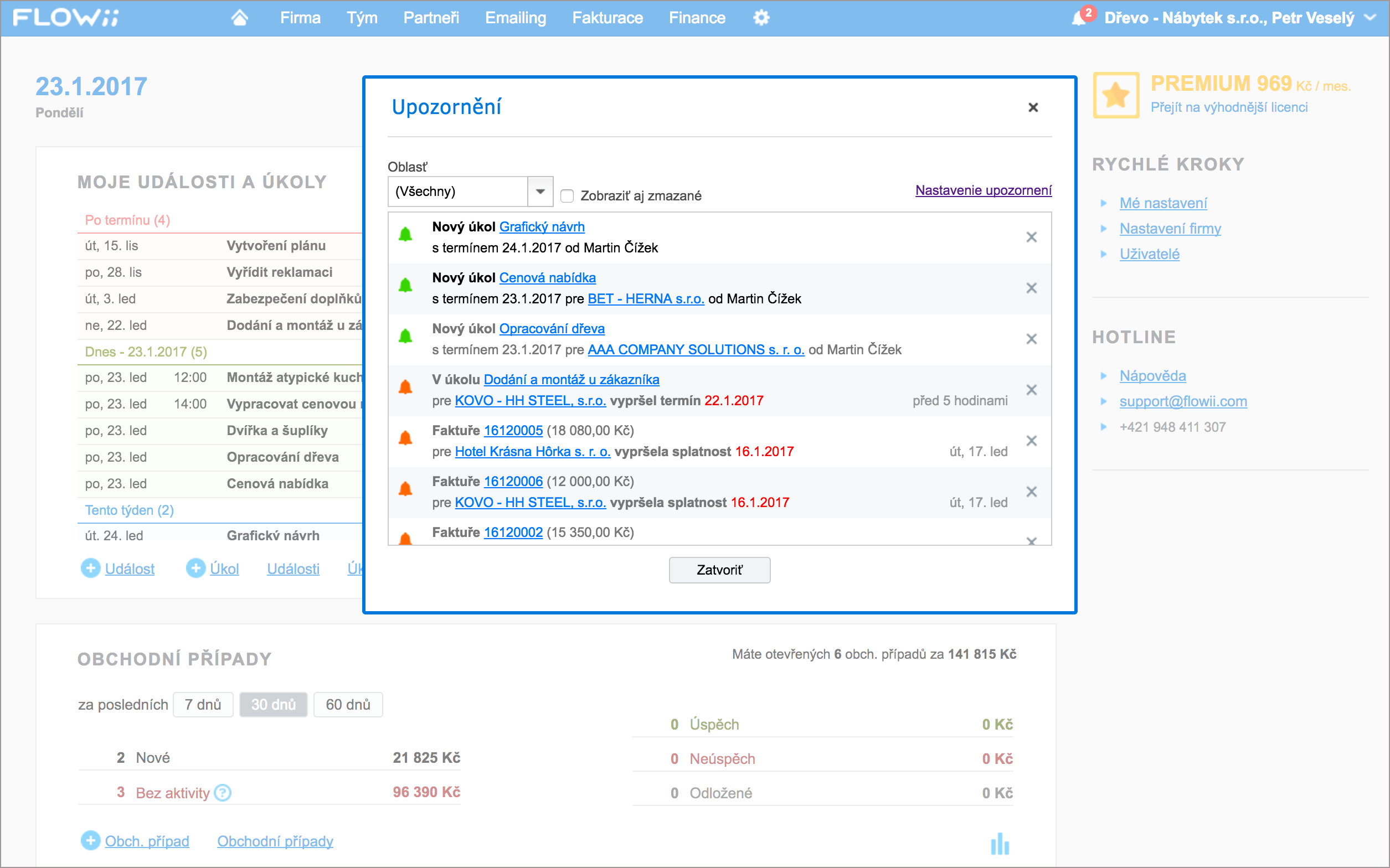This screenshot has height=868, width=1390.
Task: Click the Bez aktivity label
Action: coord(172,793)
